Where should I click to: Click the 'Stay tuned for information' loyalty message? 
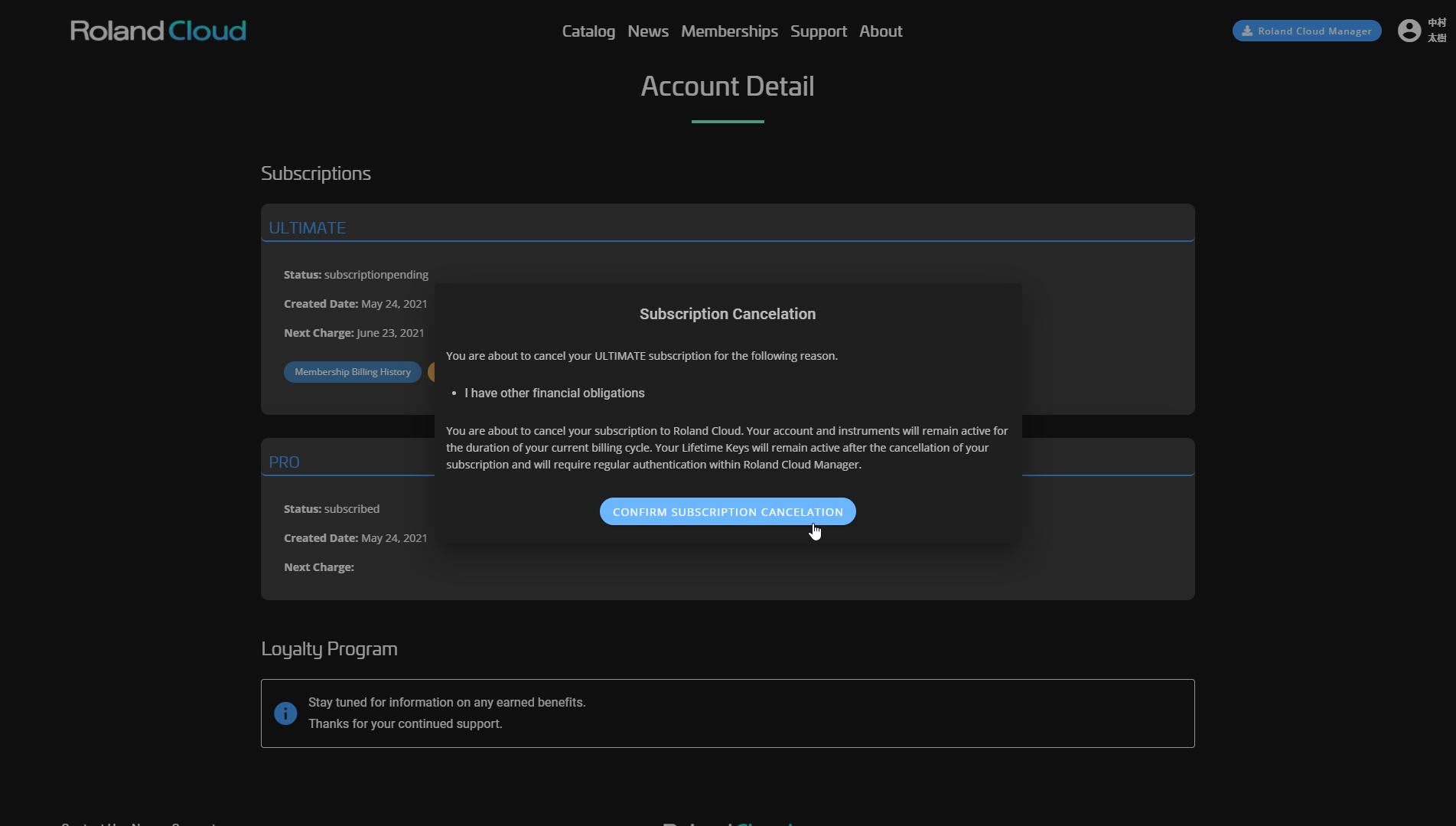coord(446,703)
